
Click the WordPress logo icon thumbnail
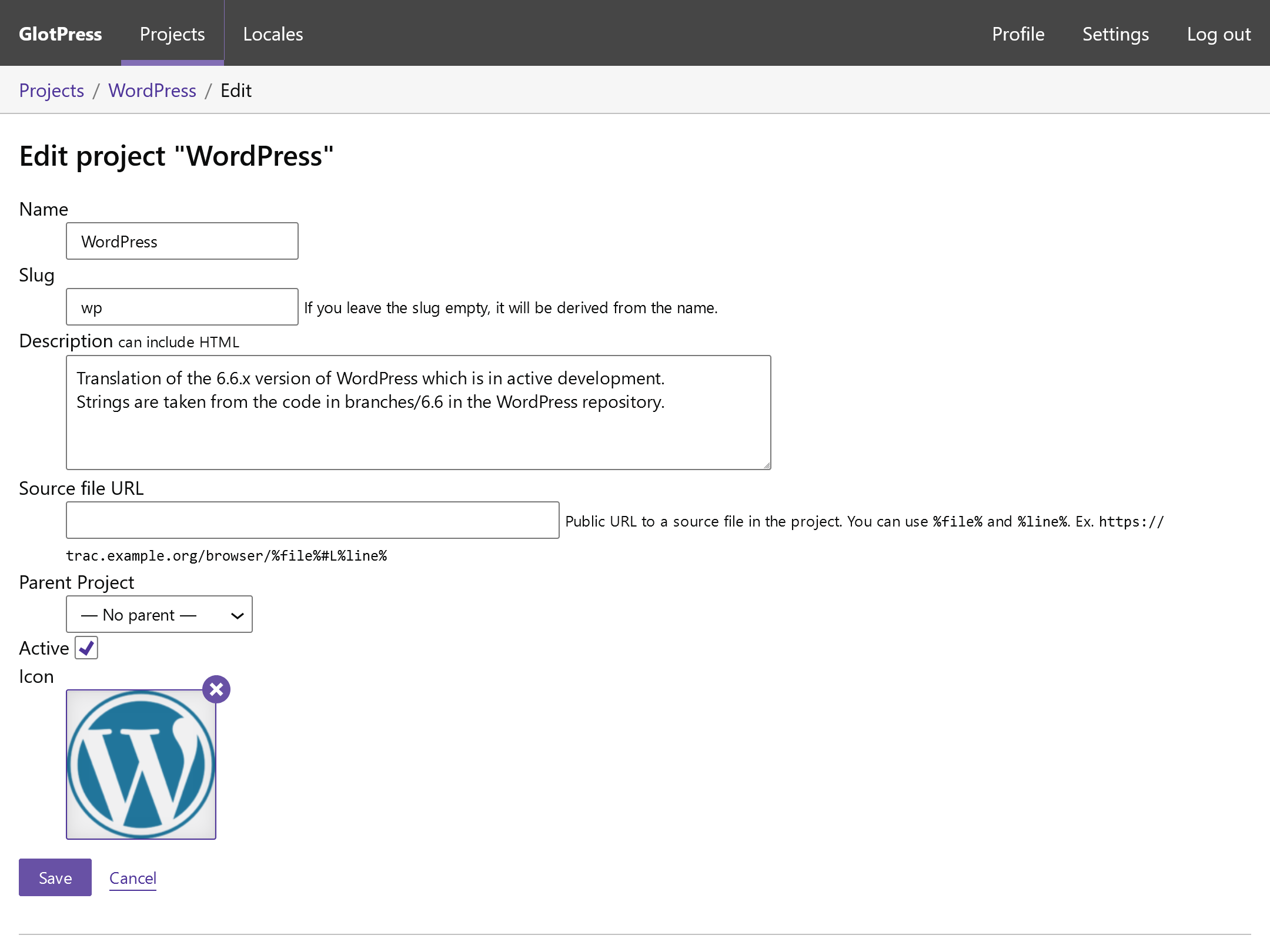click(141, 765)
